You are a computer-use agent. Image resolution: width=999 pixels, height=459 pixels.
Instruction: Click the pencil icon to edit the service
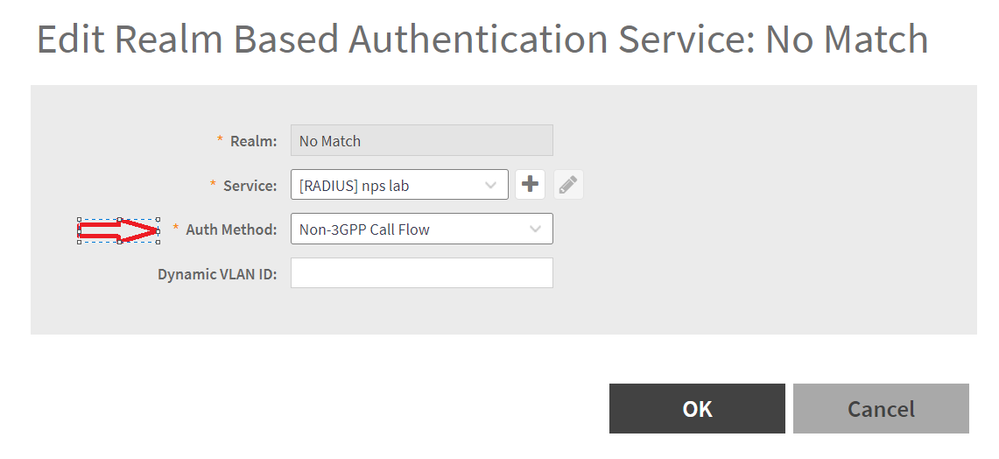[568, 185]
